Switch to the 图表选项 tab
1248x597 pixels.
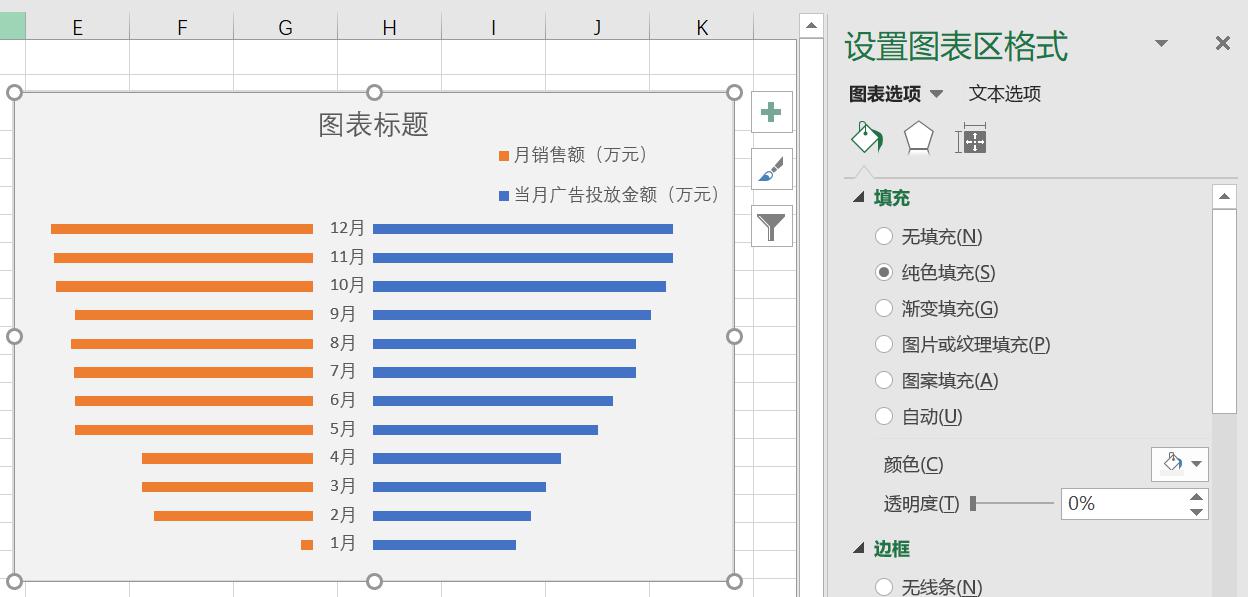click(885, 94)
